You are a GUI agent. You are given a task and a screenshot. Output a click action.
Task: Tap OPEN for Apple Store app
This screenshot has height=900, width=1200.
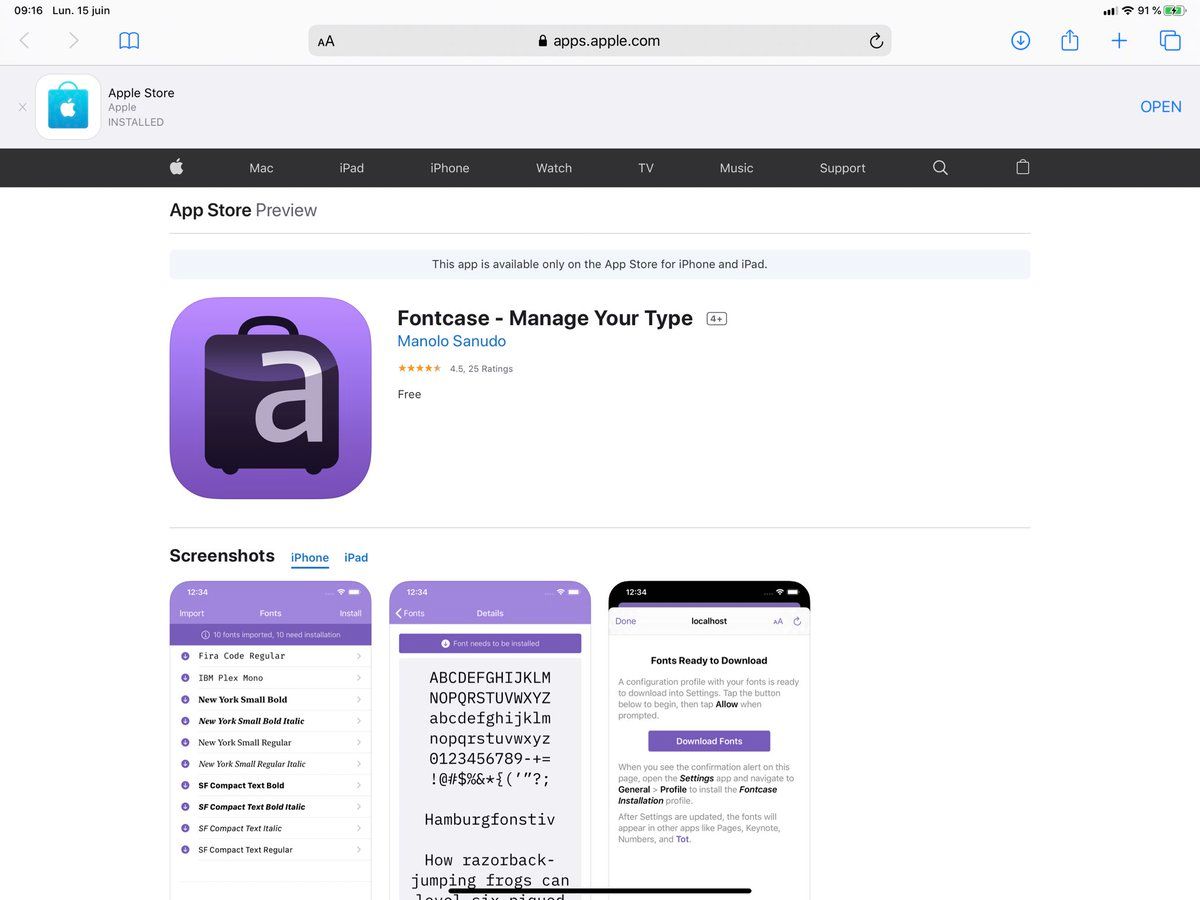[1160, 107]
